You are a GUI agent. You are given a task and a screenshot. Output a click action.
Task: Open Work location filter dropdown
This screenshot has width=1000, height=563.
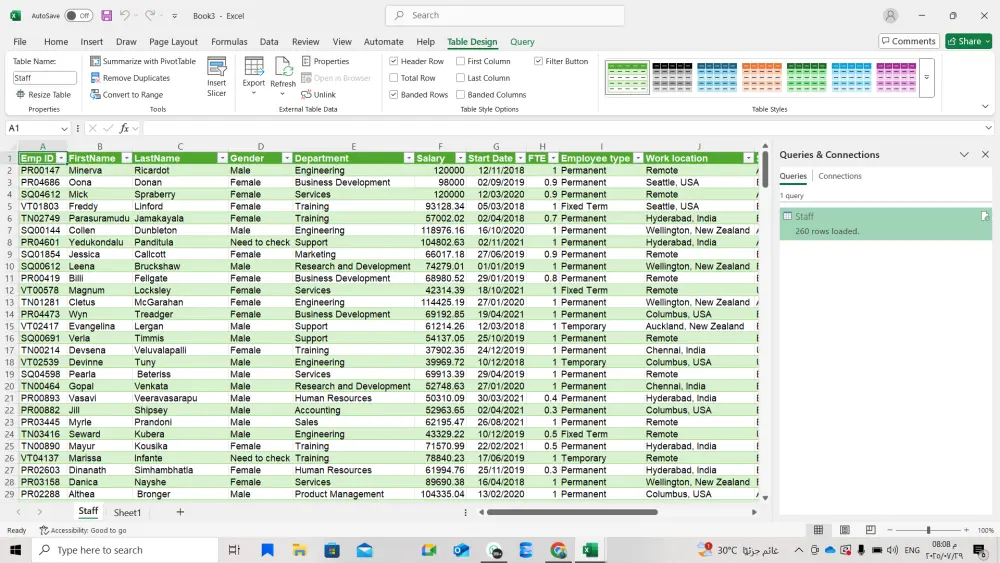749,158
